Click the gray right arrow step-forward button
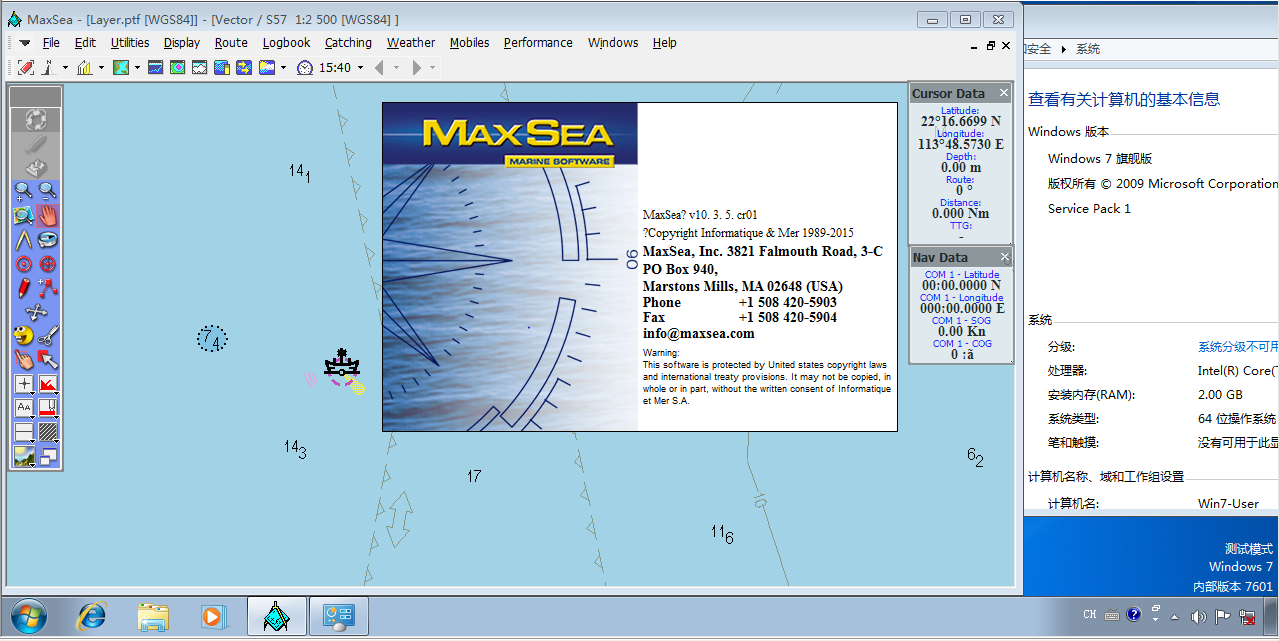The width and height of the screenshot is (1279, 641). tap(416, 67)
